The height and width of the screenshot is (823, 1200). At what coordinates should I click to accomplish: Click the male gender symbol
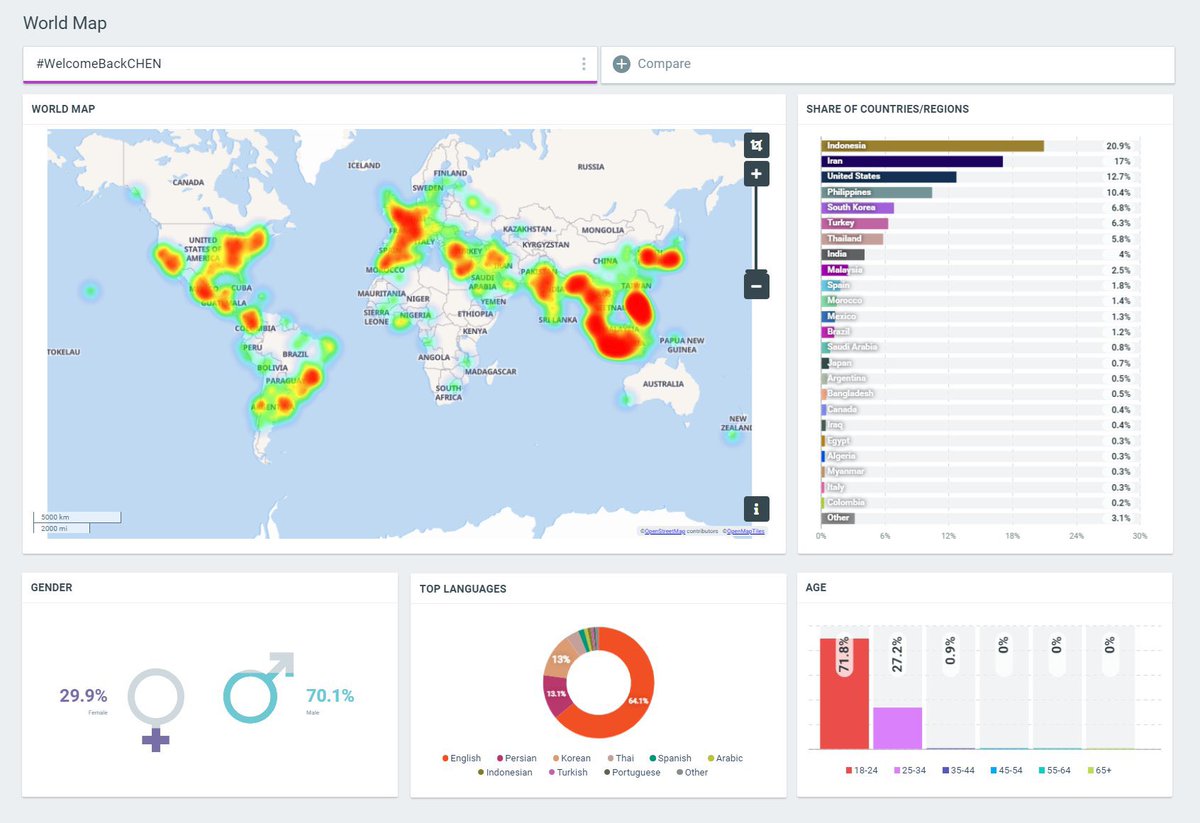258,687
